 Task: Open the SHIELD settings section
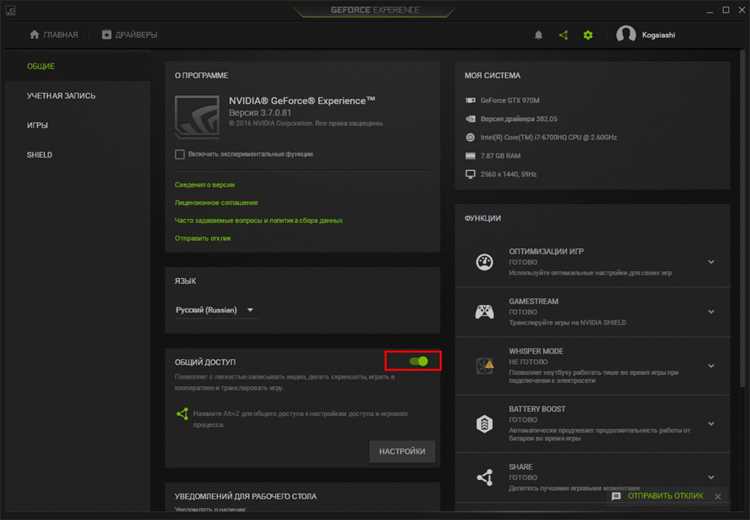point(39,155)
